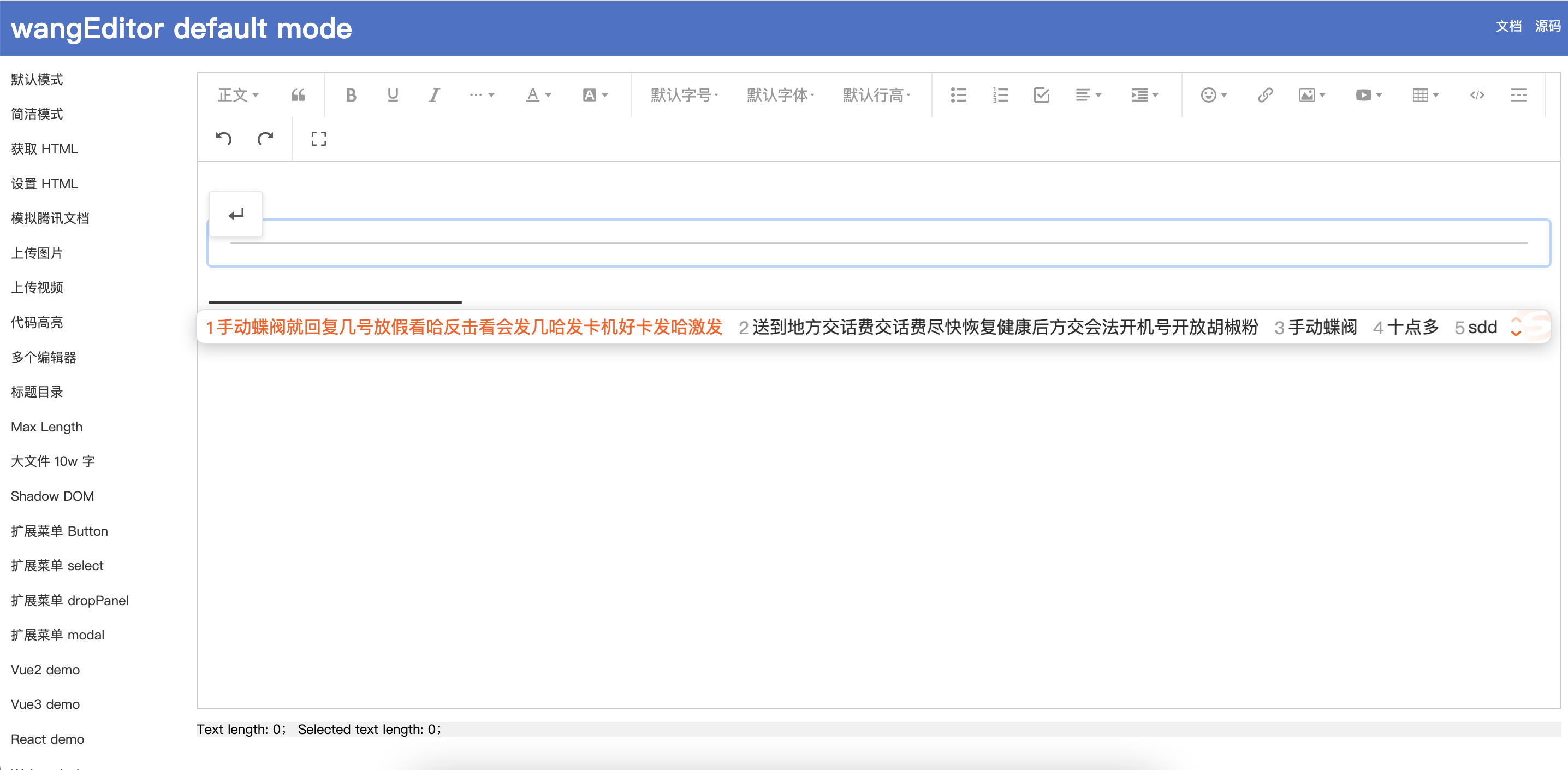Open the 默认字体 font family dropdown
Viewport: 1568px width, 770px height.
coord(780,95)
